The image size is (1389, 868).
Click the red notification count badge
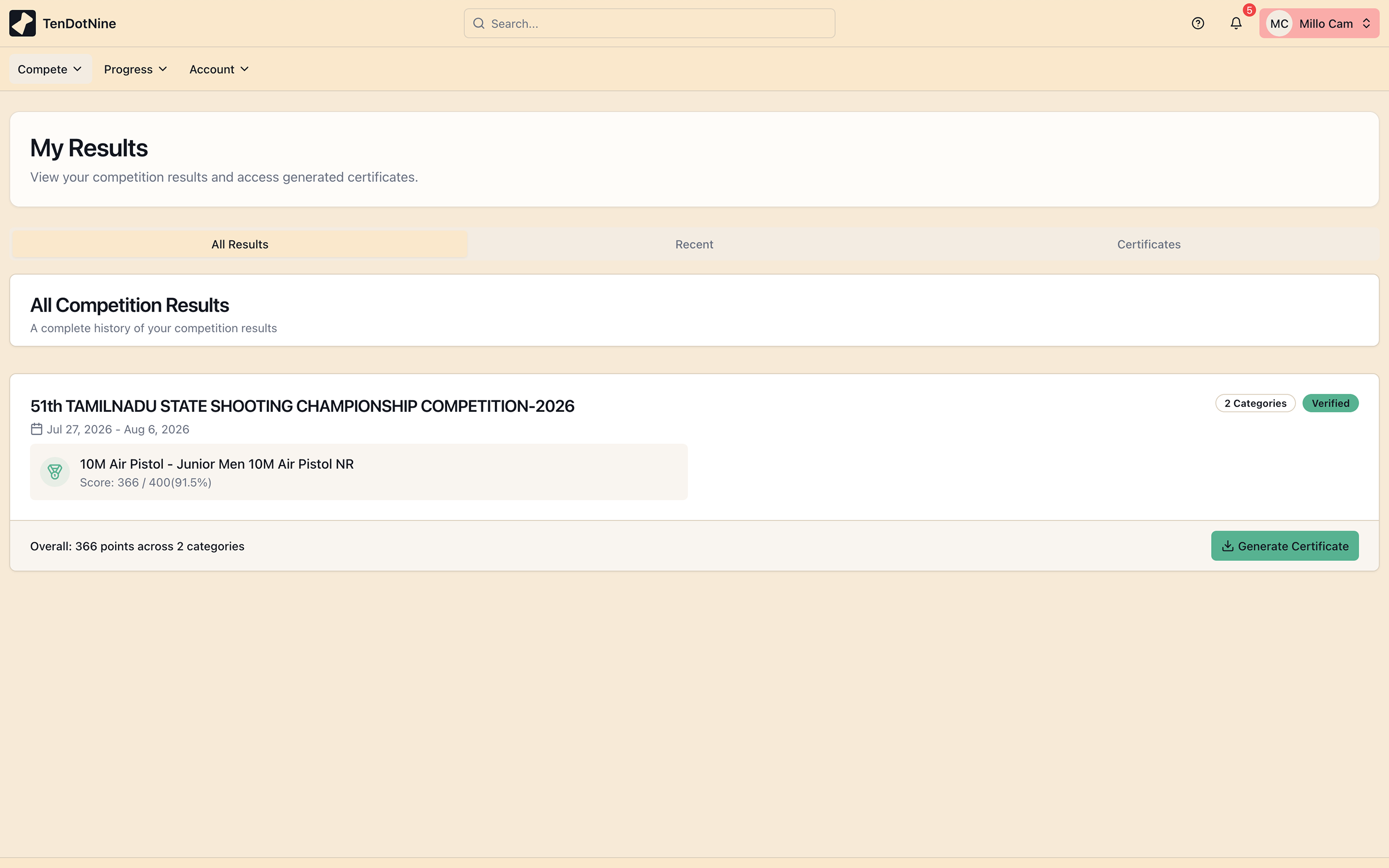[1249, 10]
